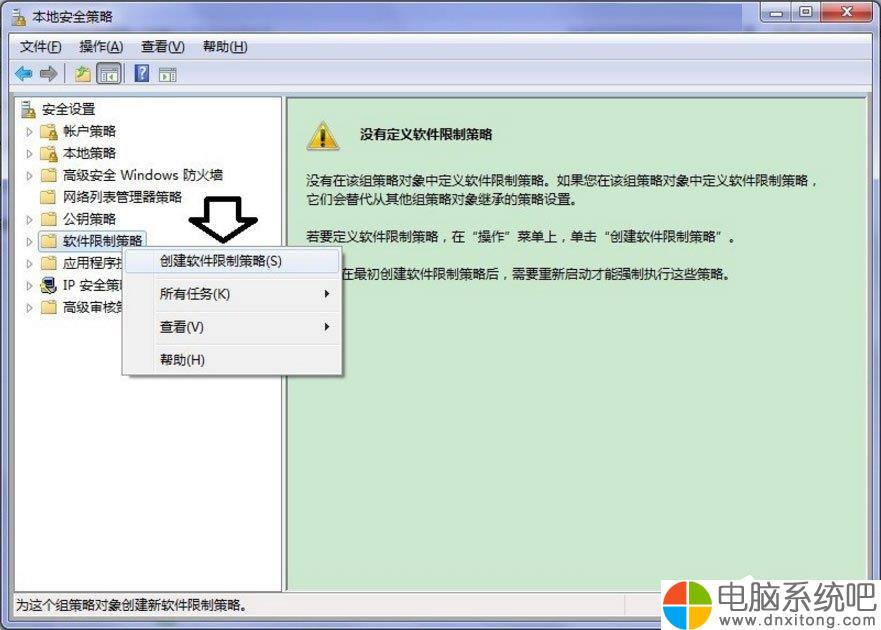
Task: Open the 操作(A) menu in menu bar
Action: point(101,47)
